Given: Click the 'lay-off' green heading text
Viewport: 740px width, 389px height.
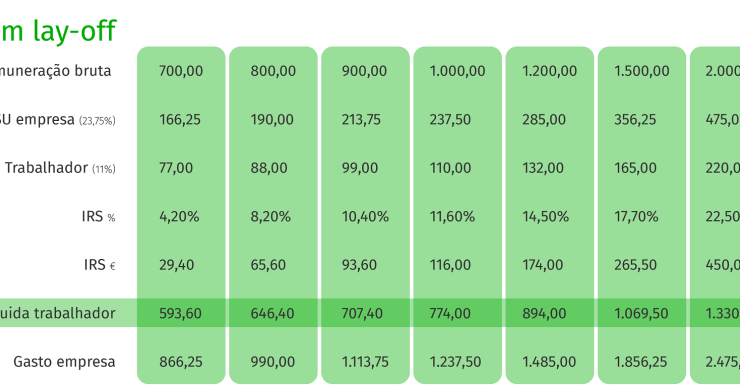Looking at the screenshot, I should coord(74,31).
